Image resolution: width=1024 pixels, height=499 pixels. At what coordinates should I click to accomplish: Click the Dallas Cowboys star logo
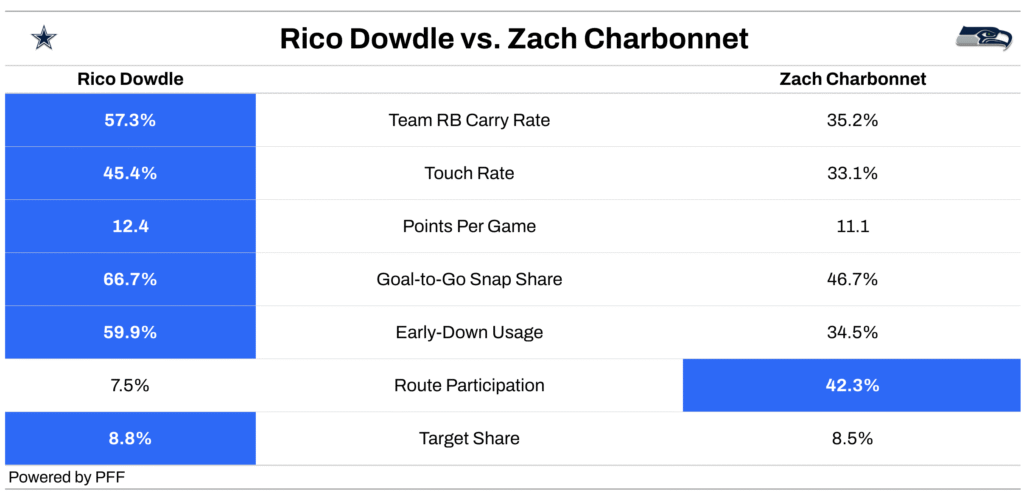pos(44,40)
